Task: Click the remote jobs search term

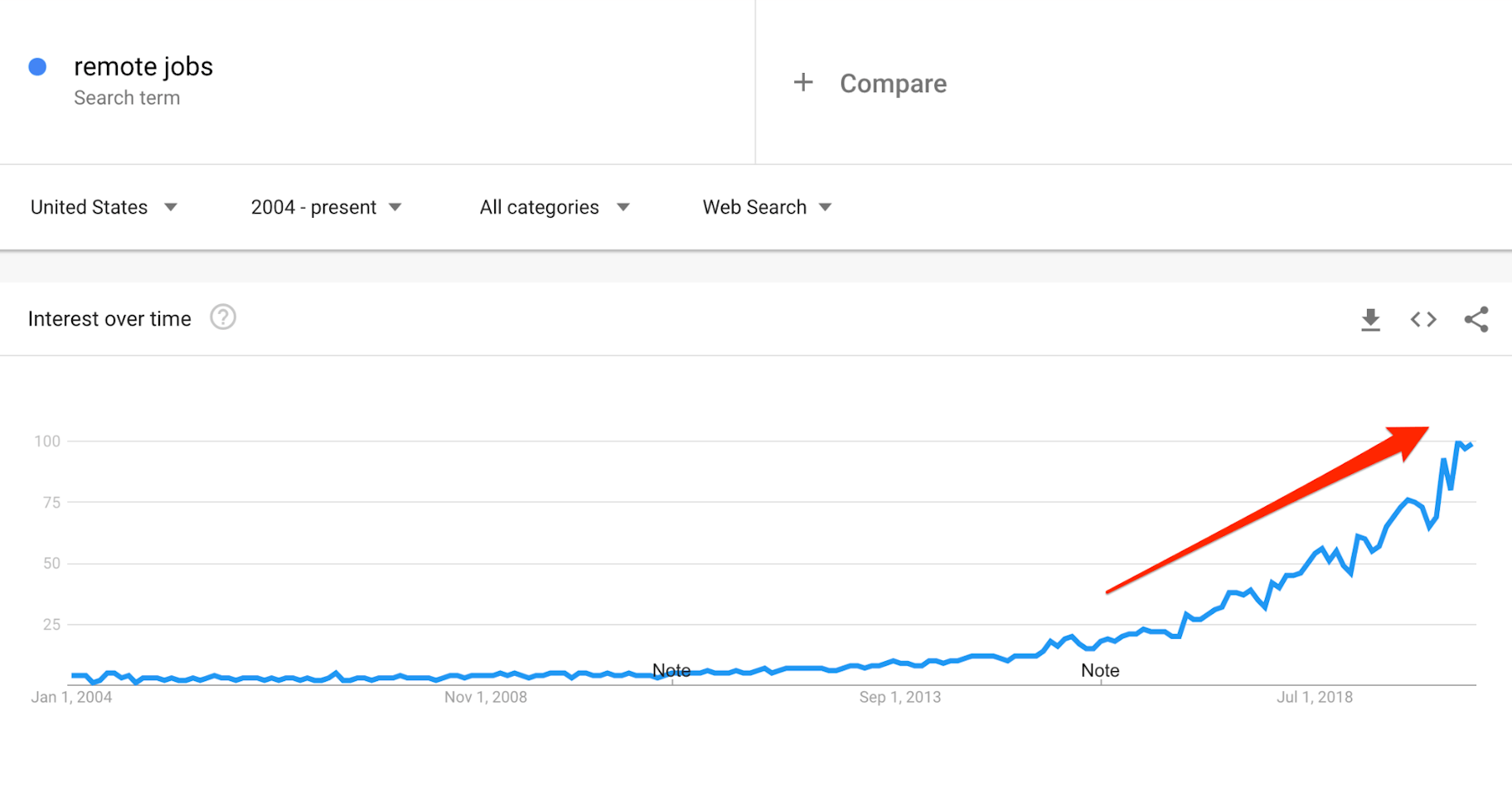Action: click(x=143, y=66)
